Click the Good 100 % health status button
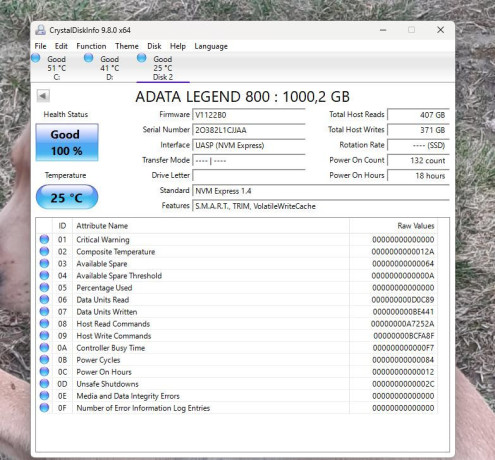The height and width of the screenshot is (460, 495). [67, 142]
